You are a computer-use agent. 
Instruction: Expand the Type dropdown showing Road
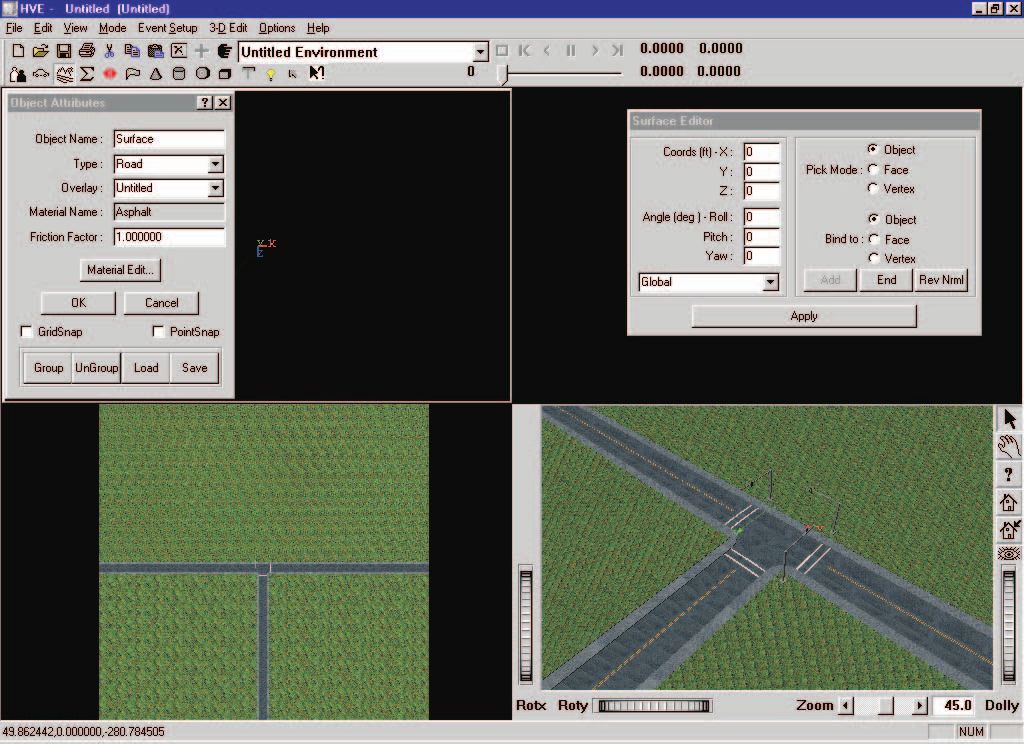(216, 164)
